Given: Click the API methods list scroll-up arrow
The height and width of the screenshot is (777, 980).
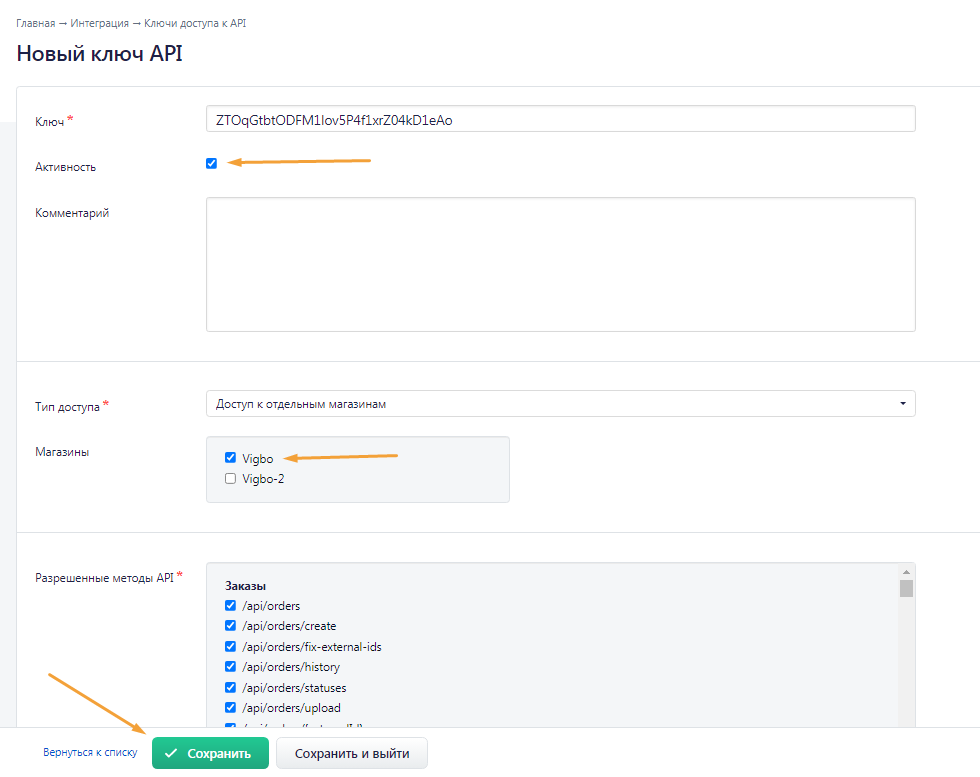Looking at the screenshot, I should pos(906,571).
